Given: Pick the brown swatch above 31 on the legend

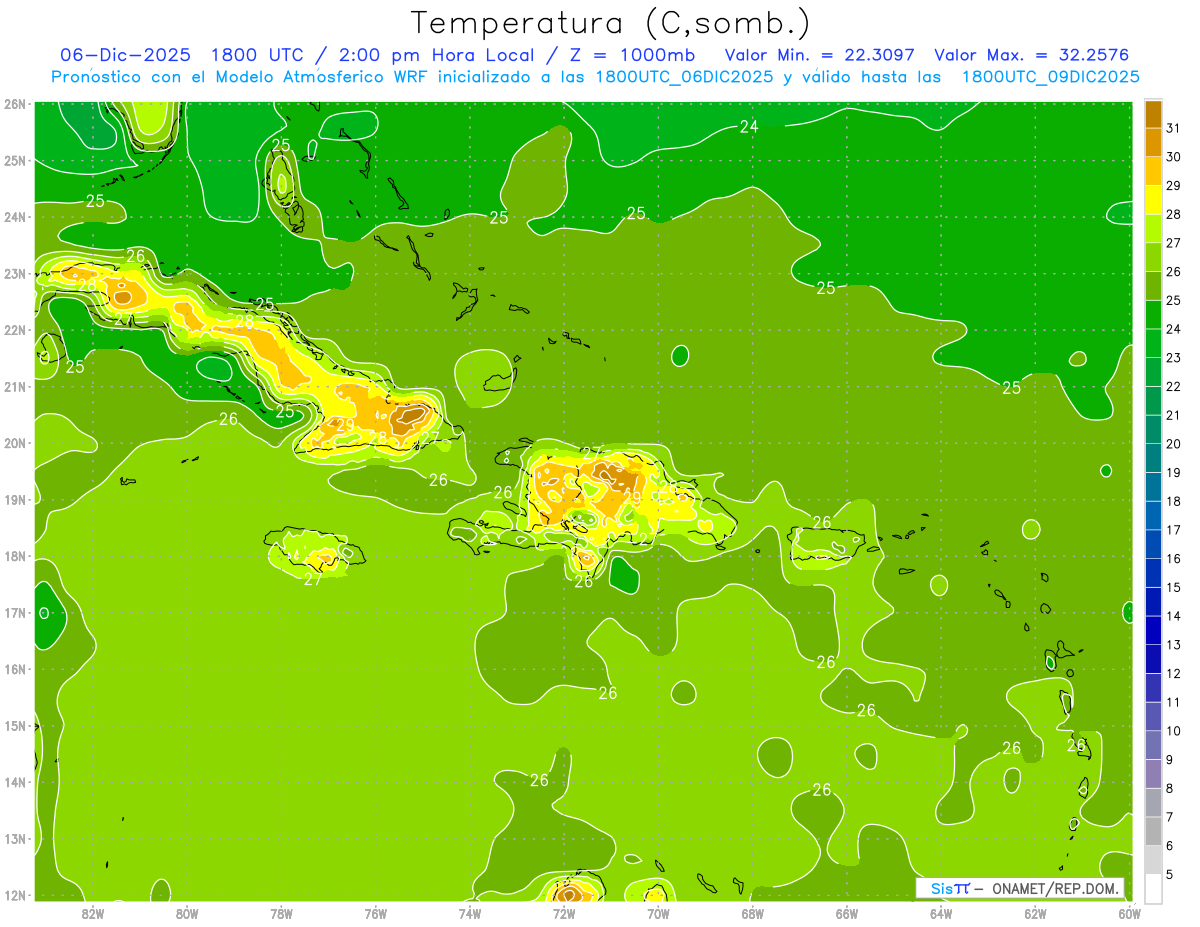Looking at the screenshot, I should (1153, 113).
